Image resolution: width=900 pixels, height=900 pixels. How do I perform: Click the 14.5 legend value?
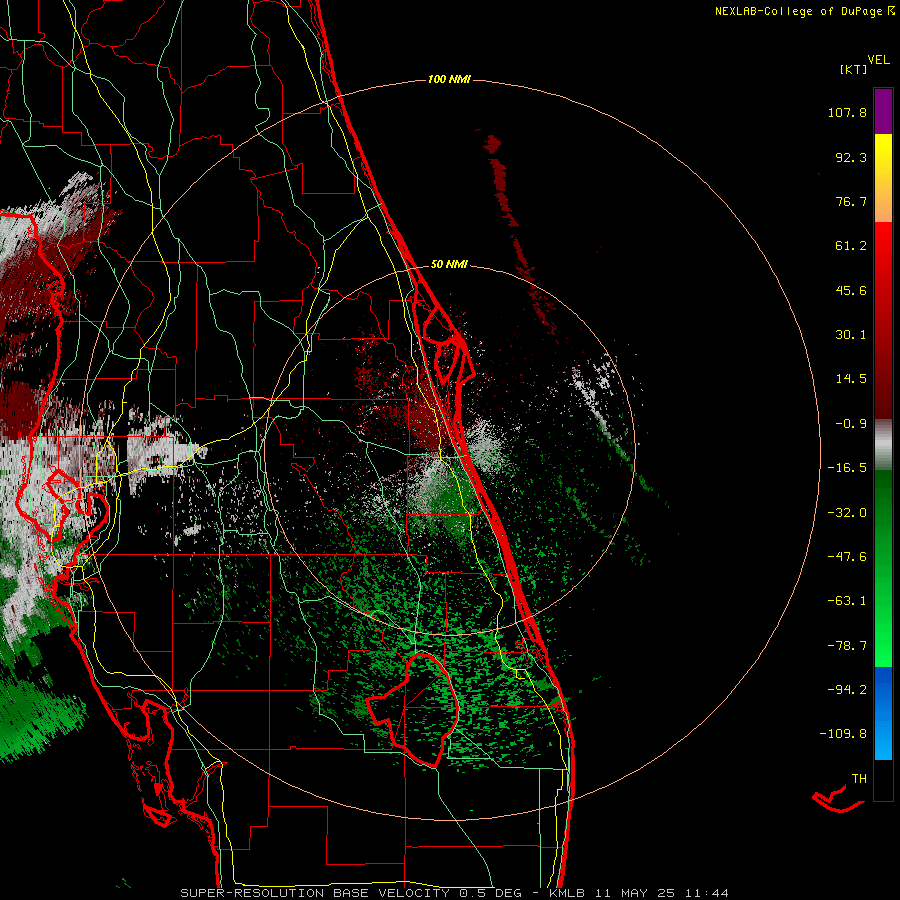point(851,379)
